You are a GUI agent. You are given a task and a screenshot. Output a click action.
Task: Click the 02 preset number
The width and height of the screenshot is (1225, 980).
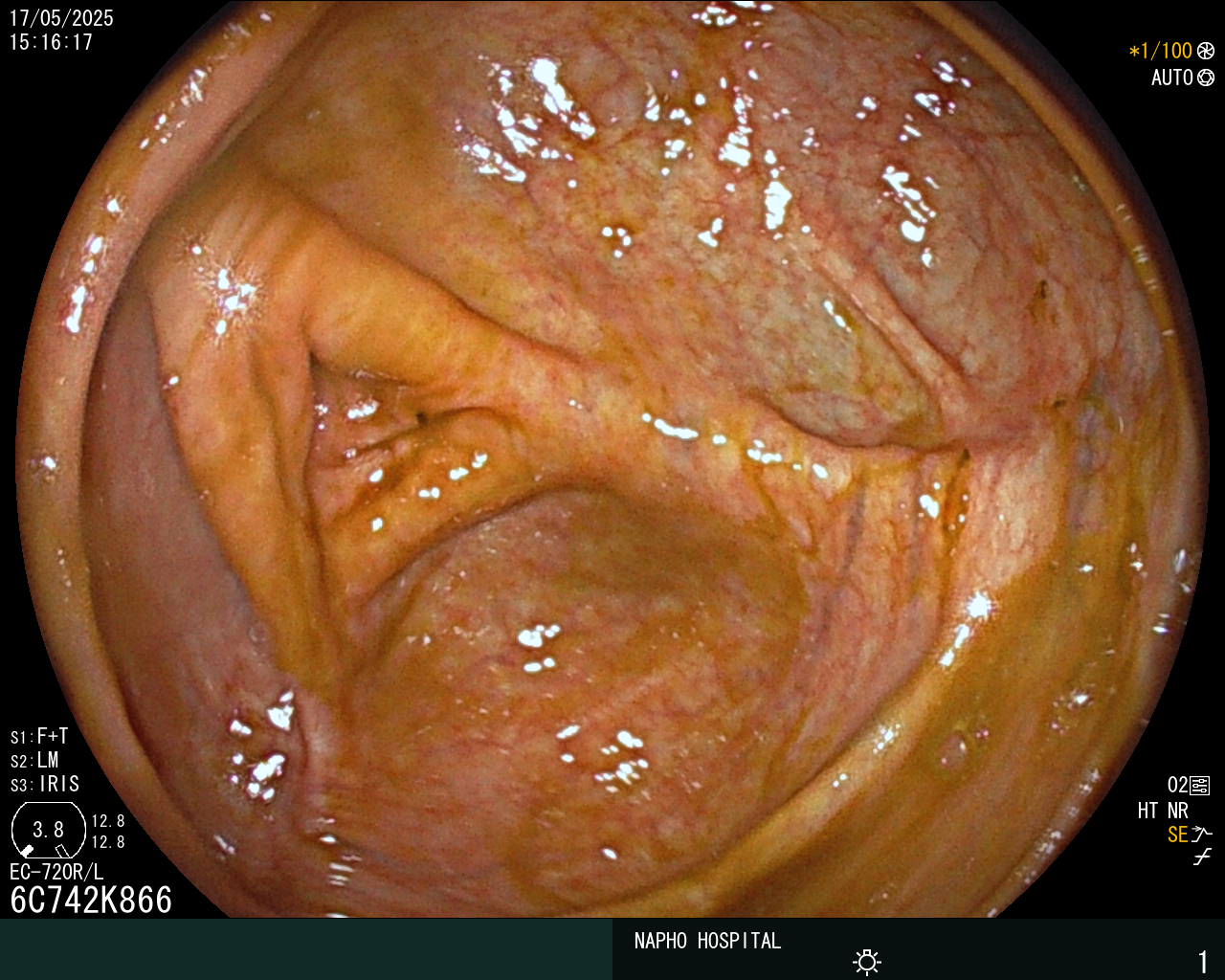click(x=1177, y=786)
